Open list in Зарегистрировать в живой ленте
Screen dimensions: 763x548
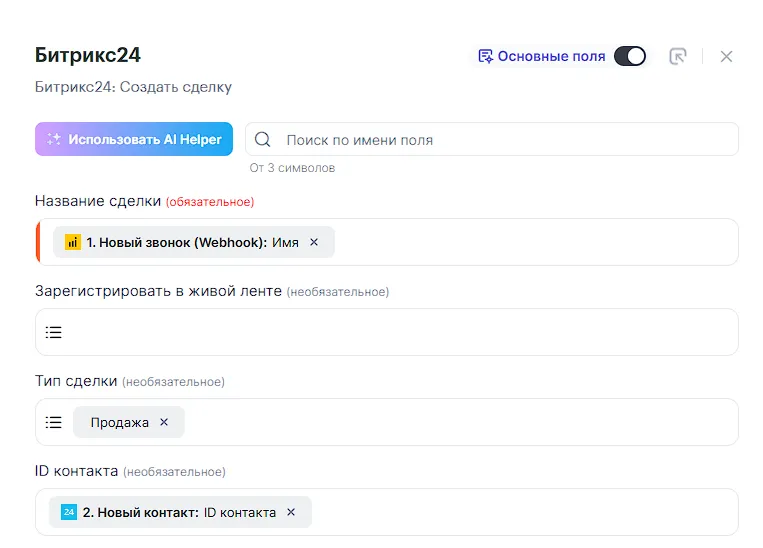[54, 332]
